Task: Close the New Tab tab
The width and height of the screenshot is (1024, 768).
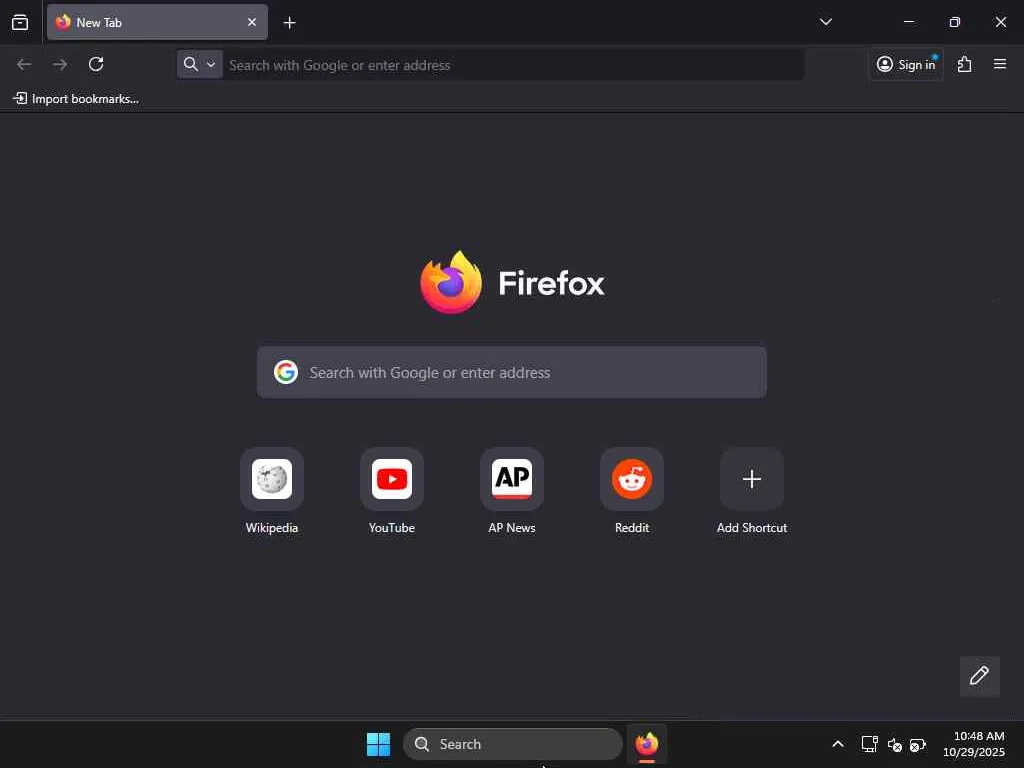Action: [251, 22]
